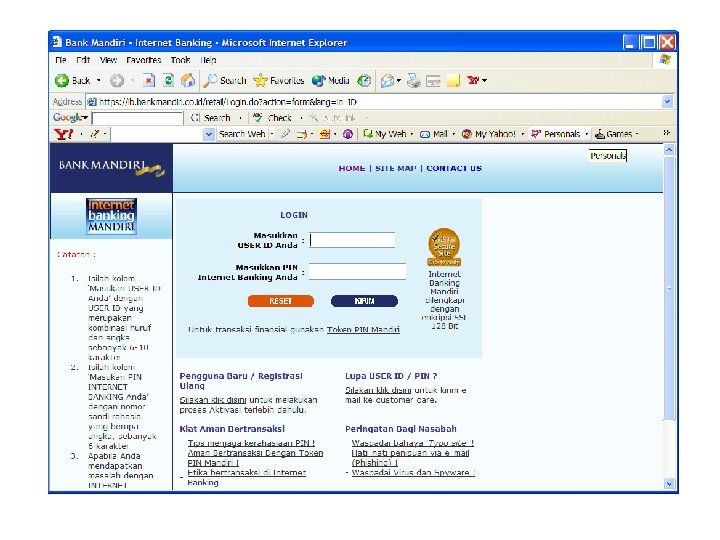Open the Favorites panel
Viewport: 720px width, 540px height.
(279, 81)
